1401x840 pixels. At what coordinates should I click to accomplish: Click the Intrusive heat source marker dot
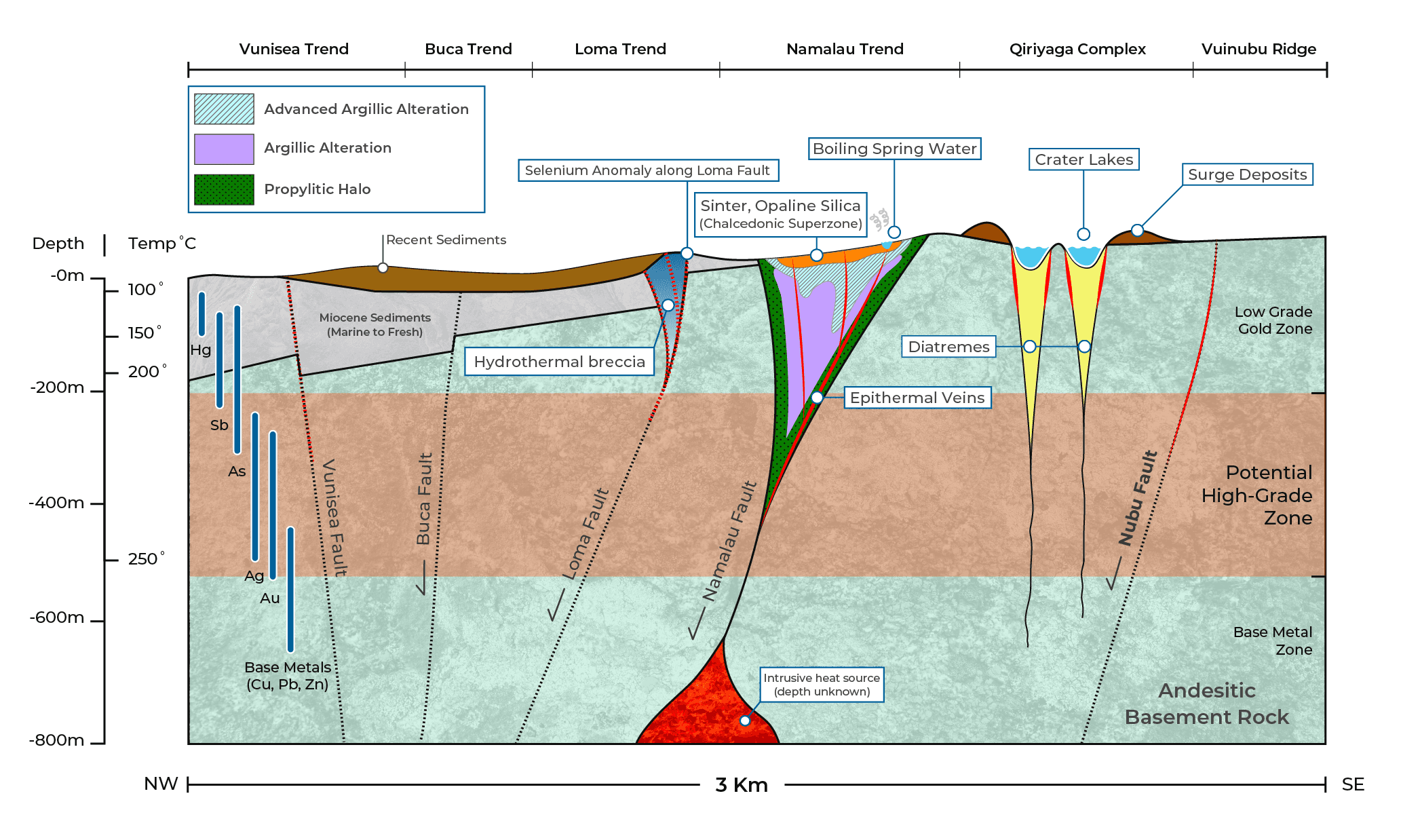point(745,721)
